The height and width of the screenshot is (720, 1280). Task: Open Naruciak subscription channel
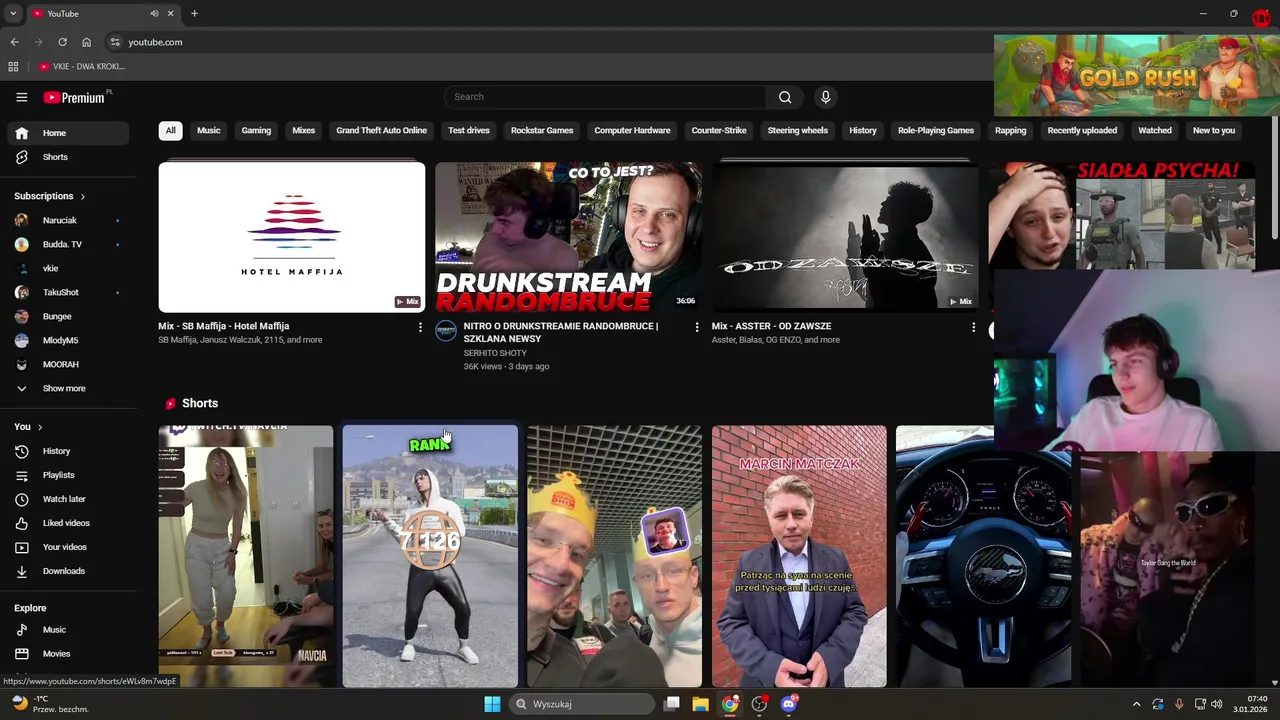pos(68,220)
